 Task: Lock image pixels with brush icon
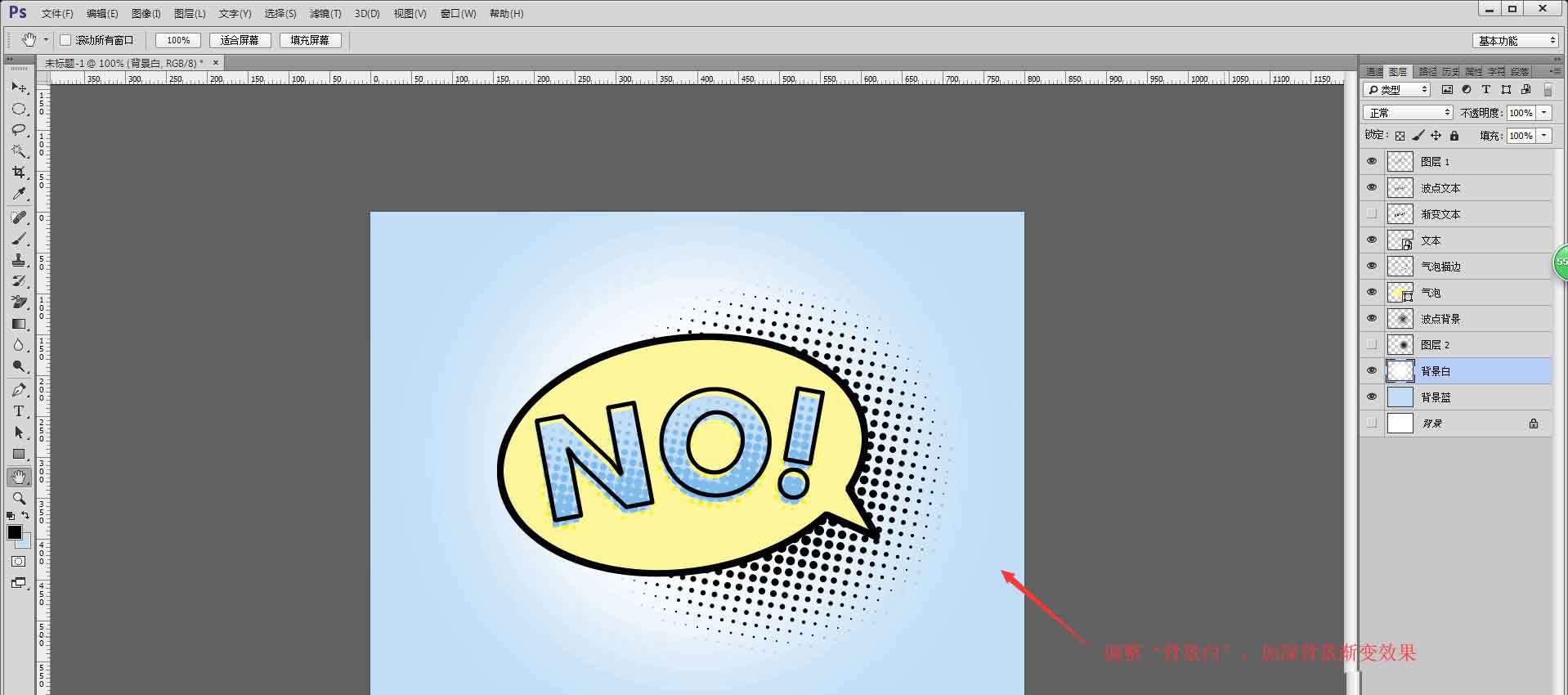(1418, 136)
